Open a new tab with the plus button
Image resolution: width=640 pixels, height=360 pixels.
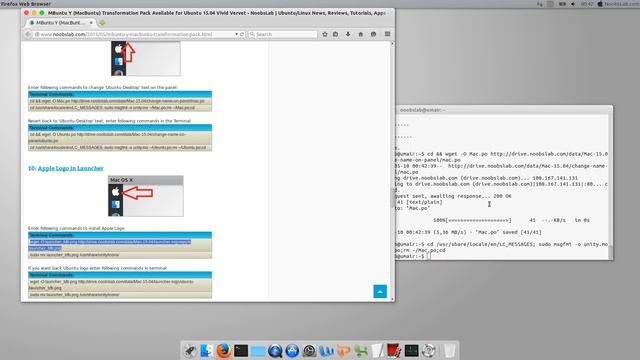point(102,23)
